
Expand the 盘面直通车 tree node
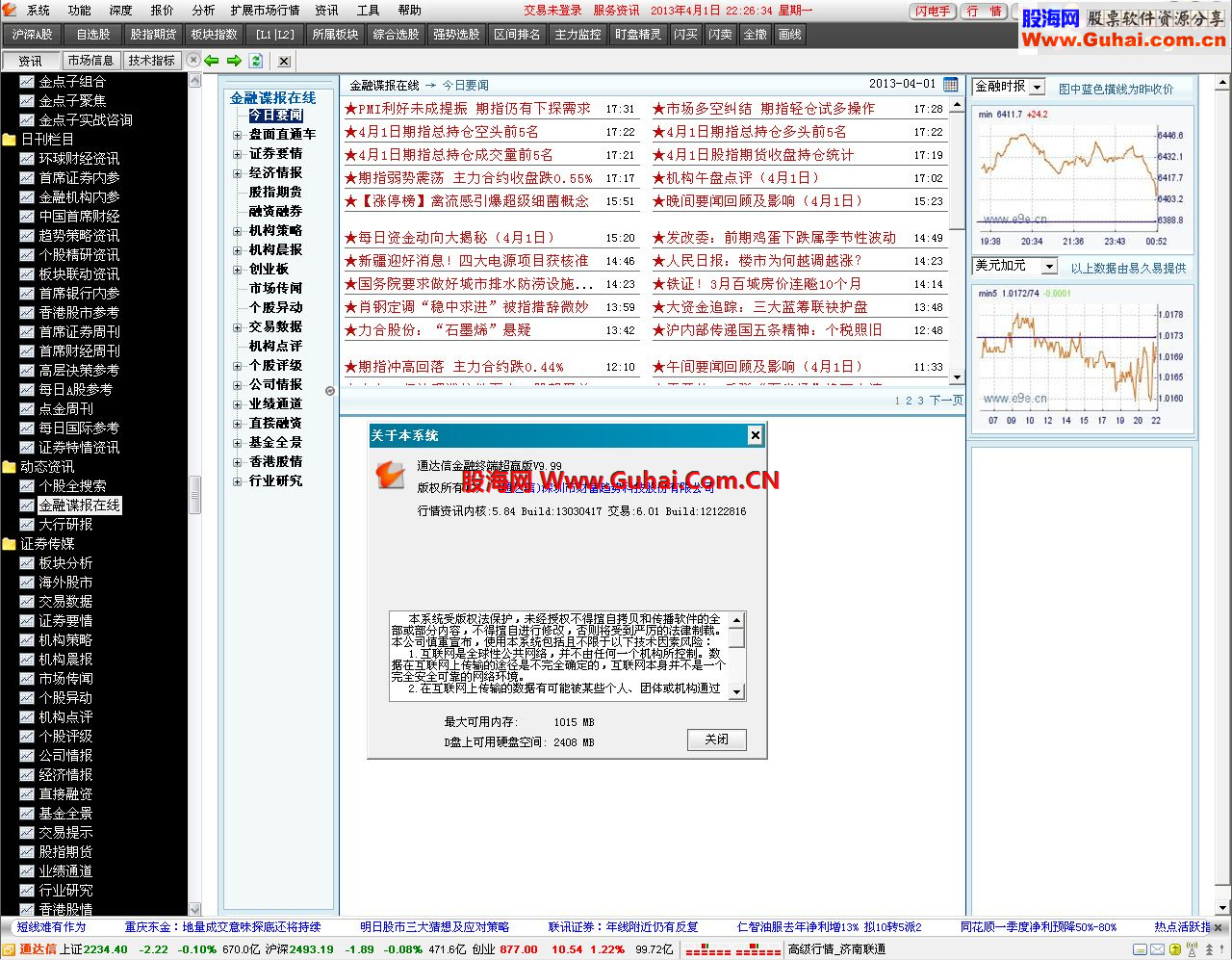point(237,135)
